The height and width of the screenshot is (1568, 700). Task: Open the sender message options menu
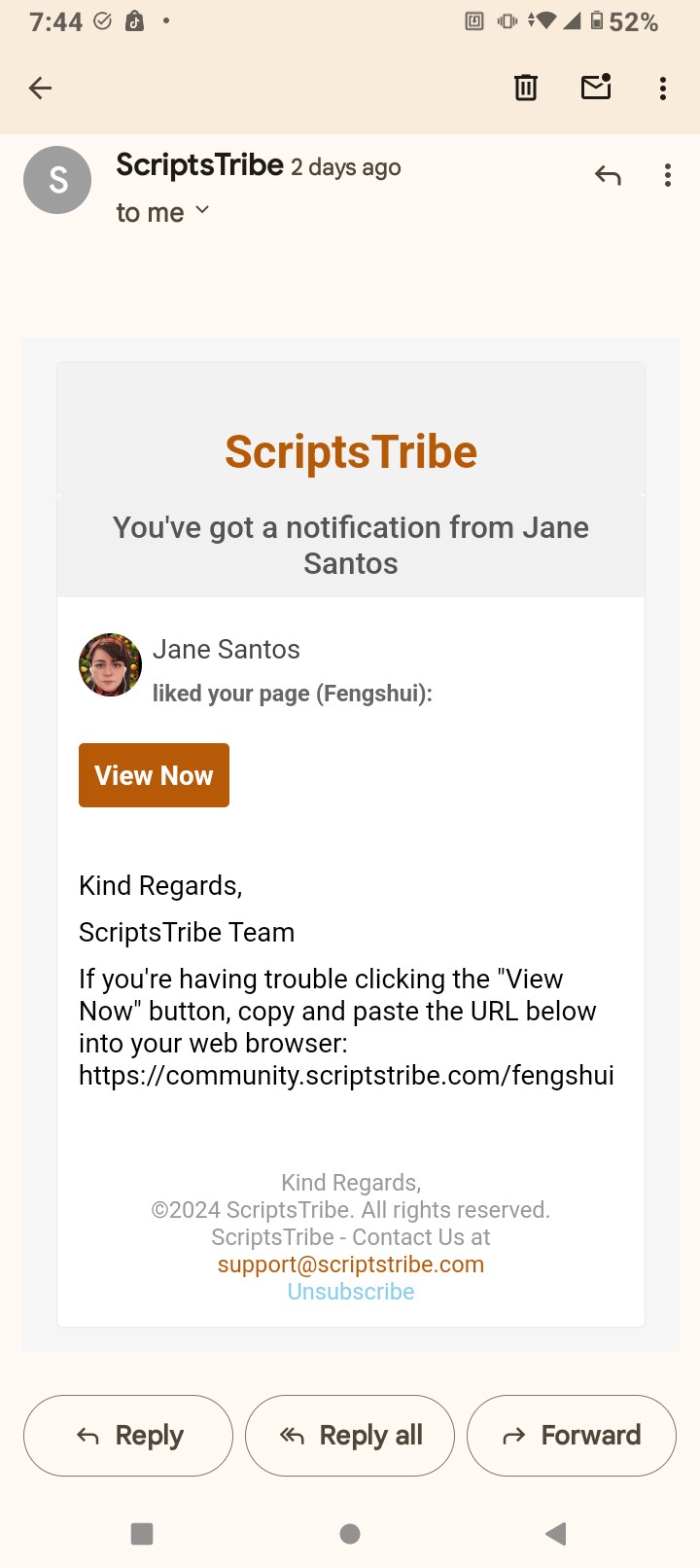click(668, 176)
